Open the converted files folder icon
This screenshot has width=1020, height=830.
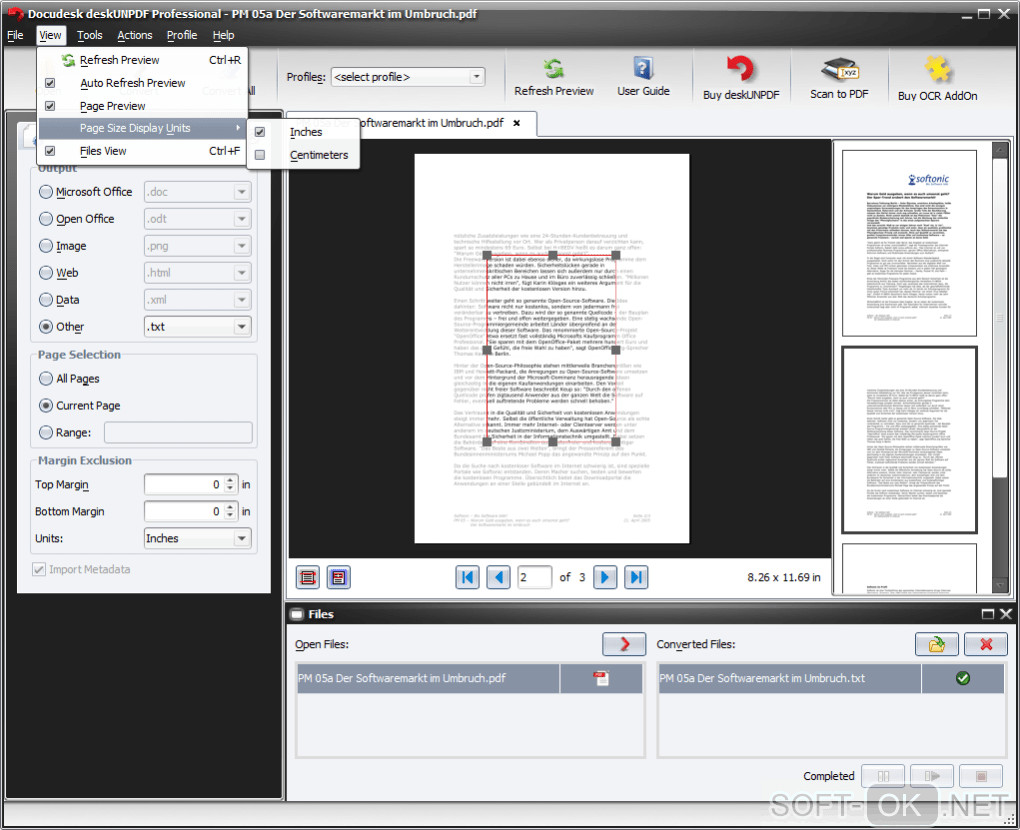(x=936, y=644)
